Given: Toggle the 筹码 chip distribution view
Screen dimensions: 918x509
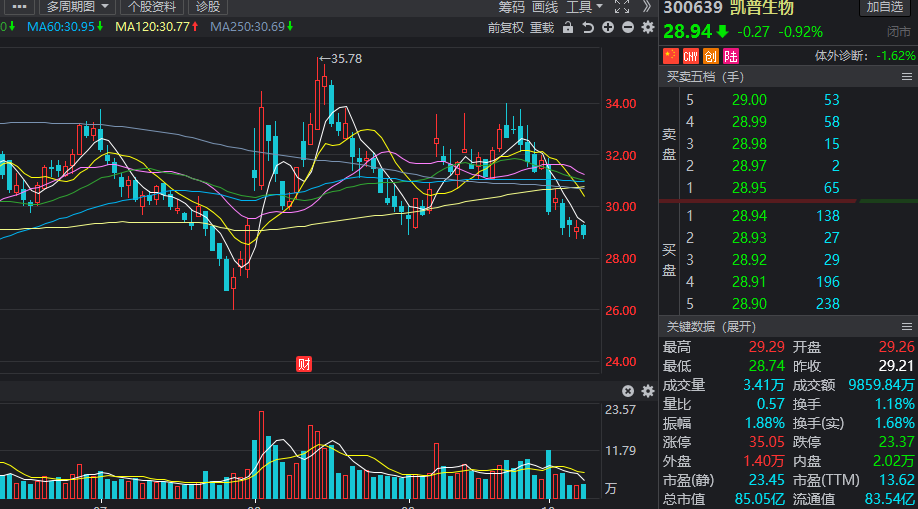Looking at the screenshot, I should [x=512, y=6].
